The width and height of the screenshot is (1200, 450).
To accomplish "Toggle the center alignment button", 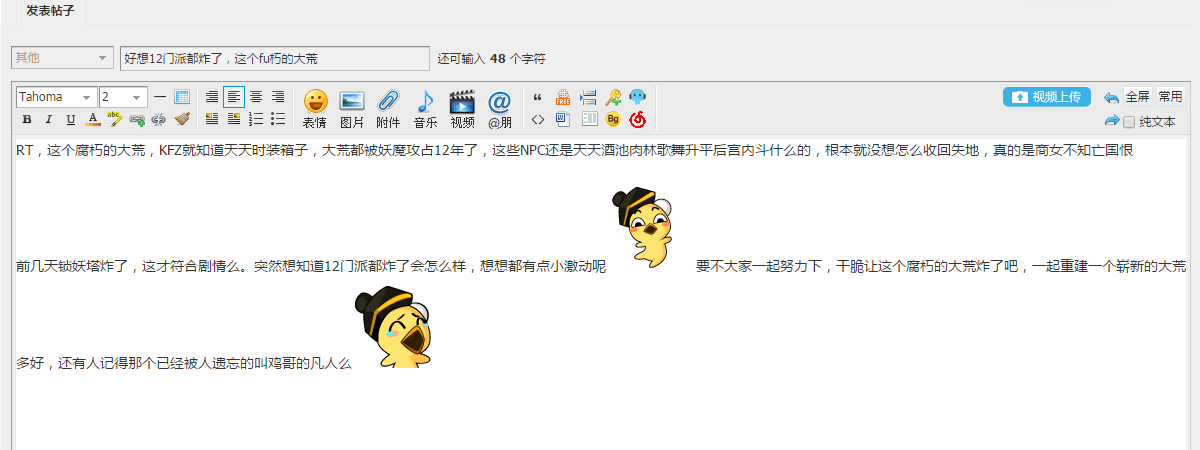I will click(256, 97).
